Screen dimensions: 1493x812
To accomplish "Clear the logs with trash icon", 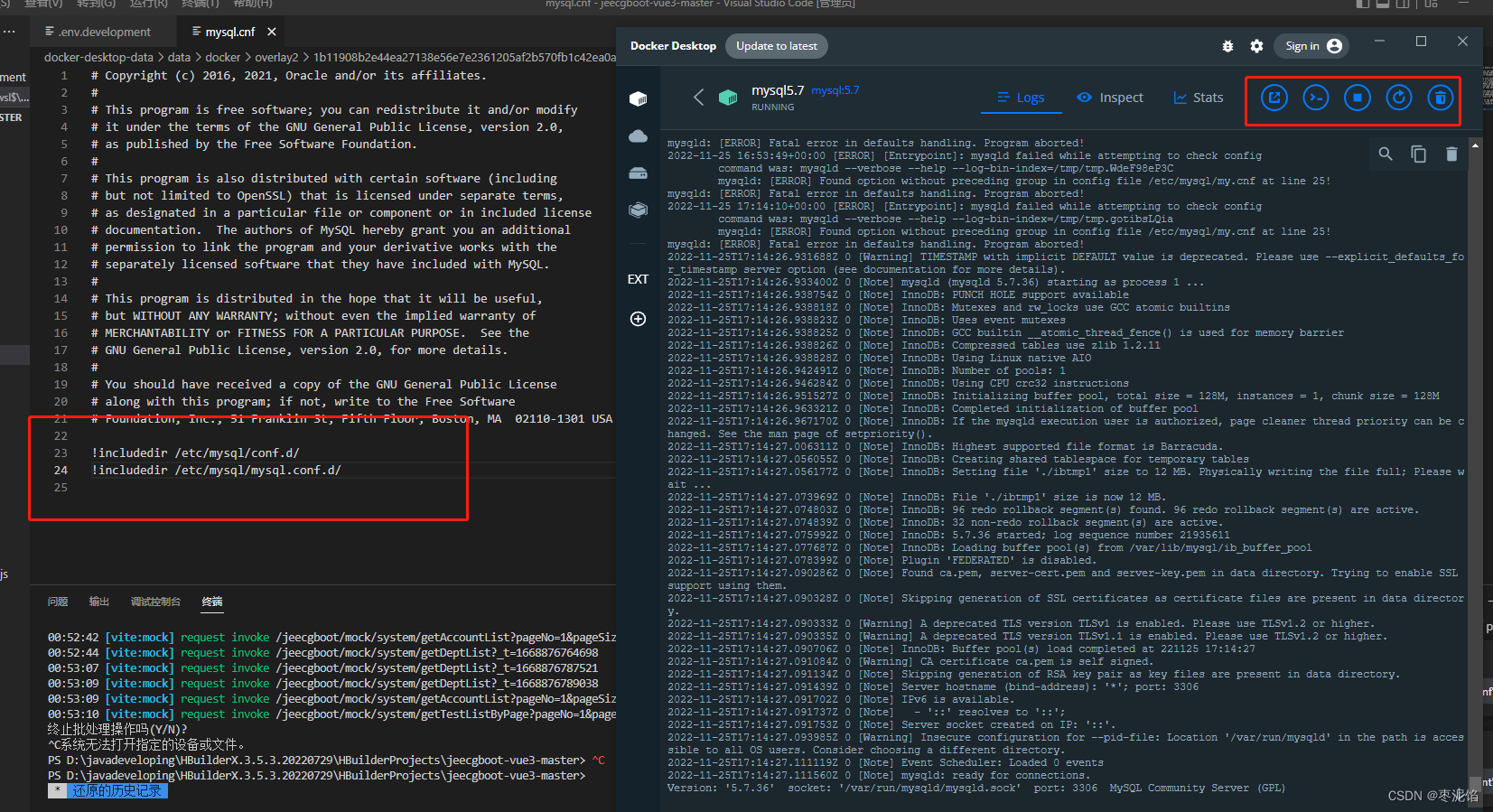I will click(1451, 154).
